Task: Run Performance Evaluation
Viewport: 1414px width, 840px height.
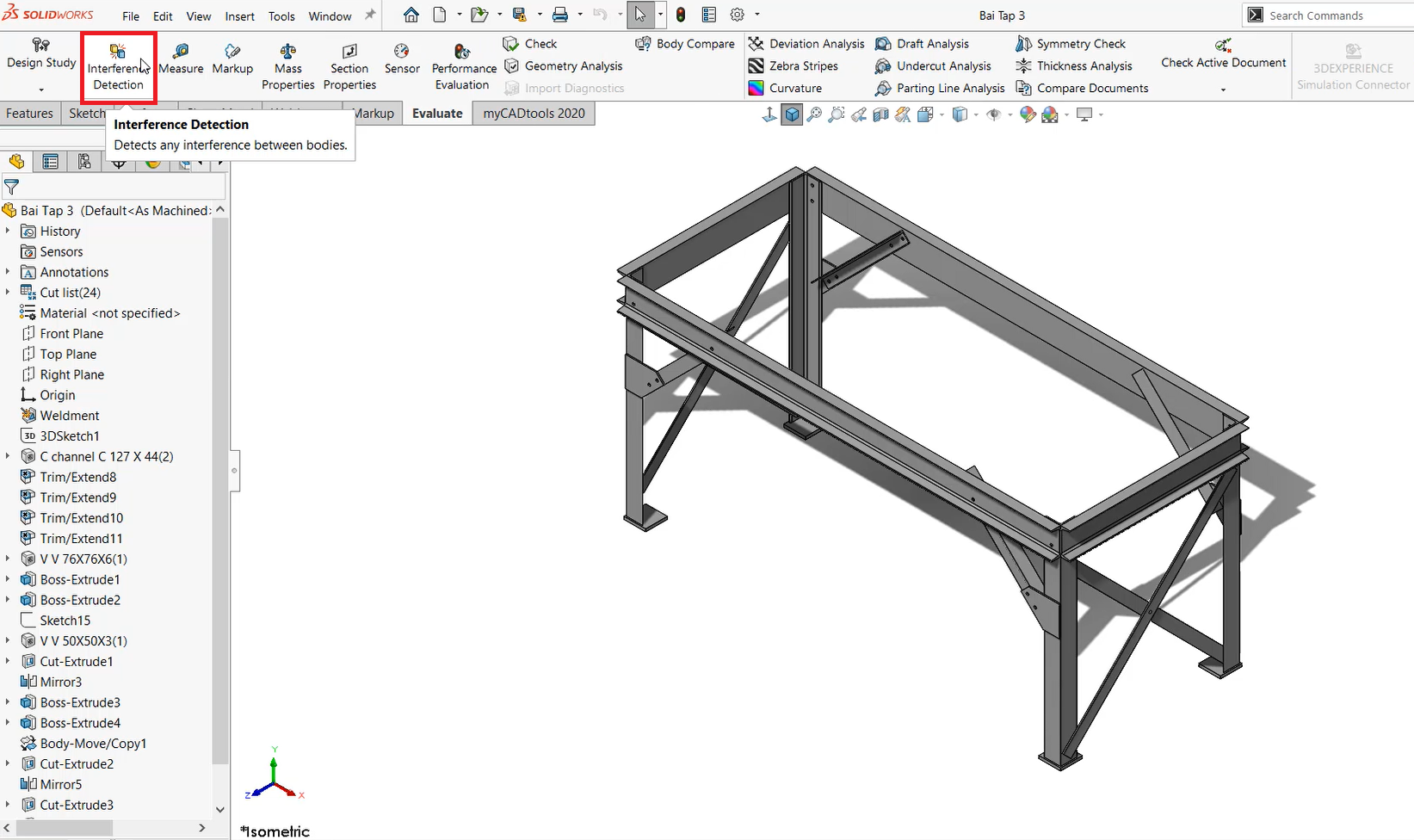Action: [464, 66]
